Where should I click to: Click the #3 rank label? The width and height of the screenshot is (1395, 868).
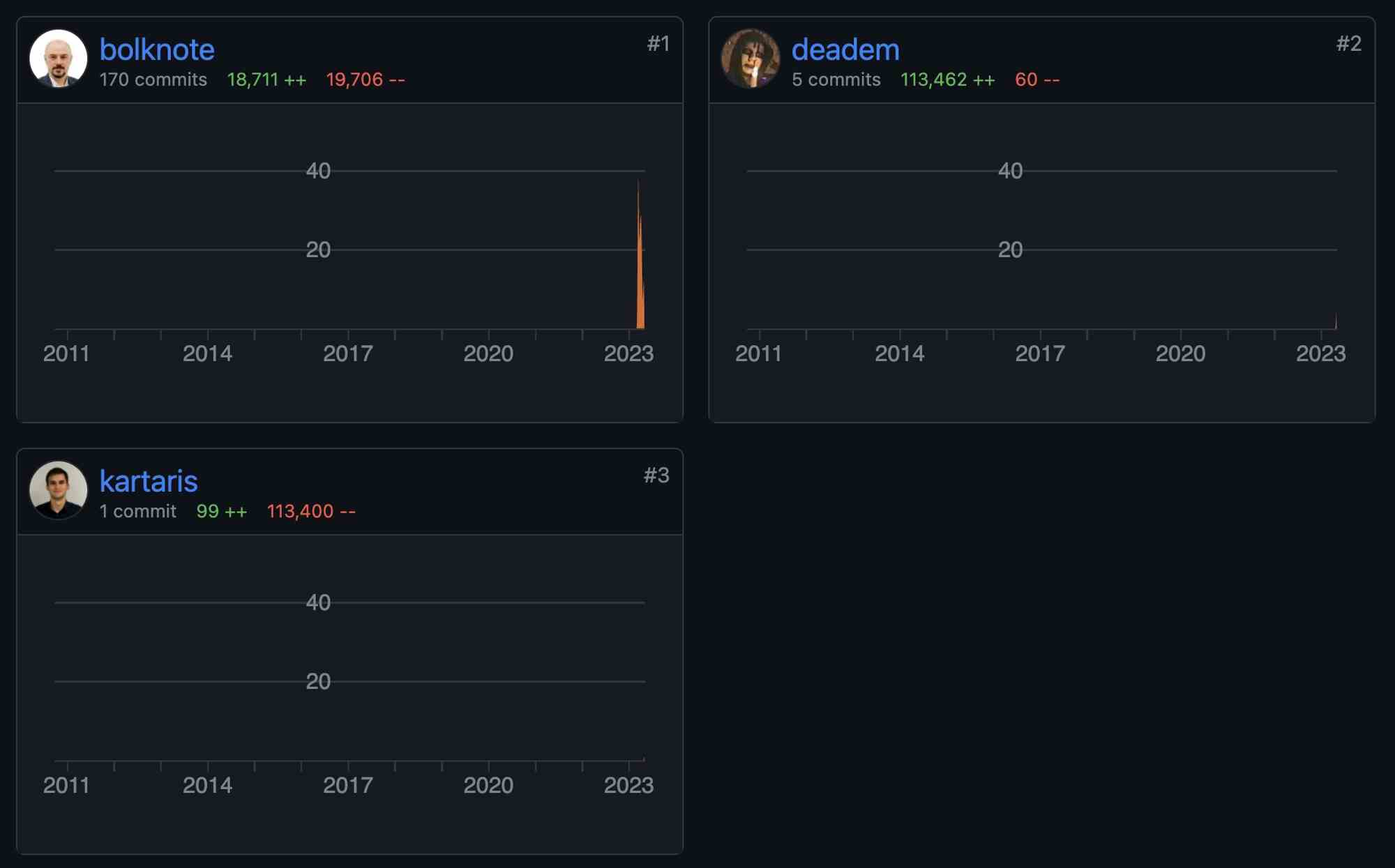[x=656, y=475]
